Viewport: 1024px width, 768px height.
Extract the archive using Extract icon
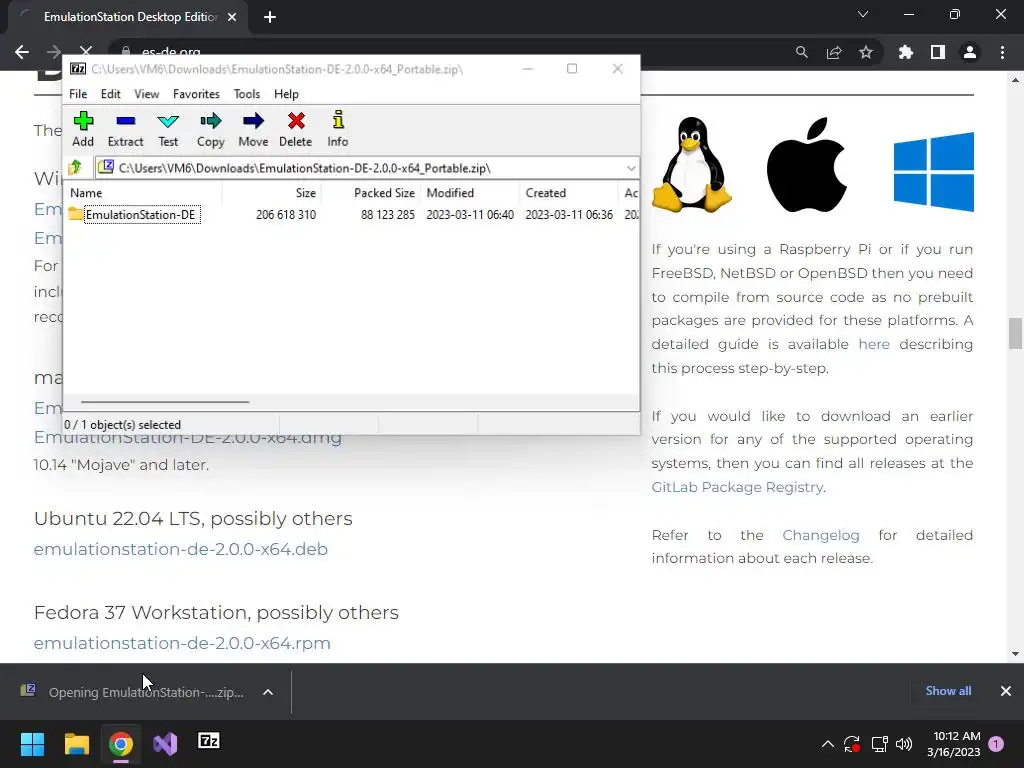click(x=125, y=129)
